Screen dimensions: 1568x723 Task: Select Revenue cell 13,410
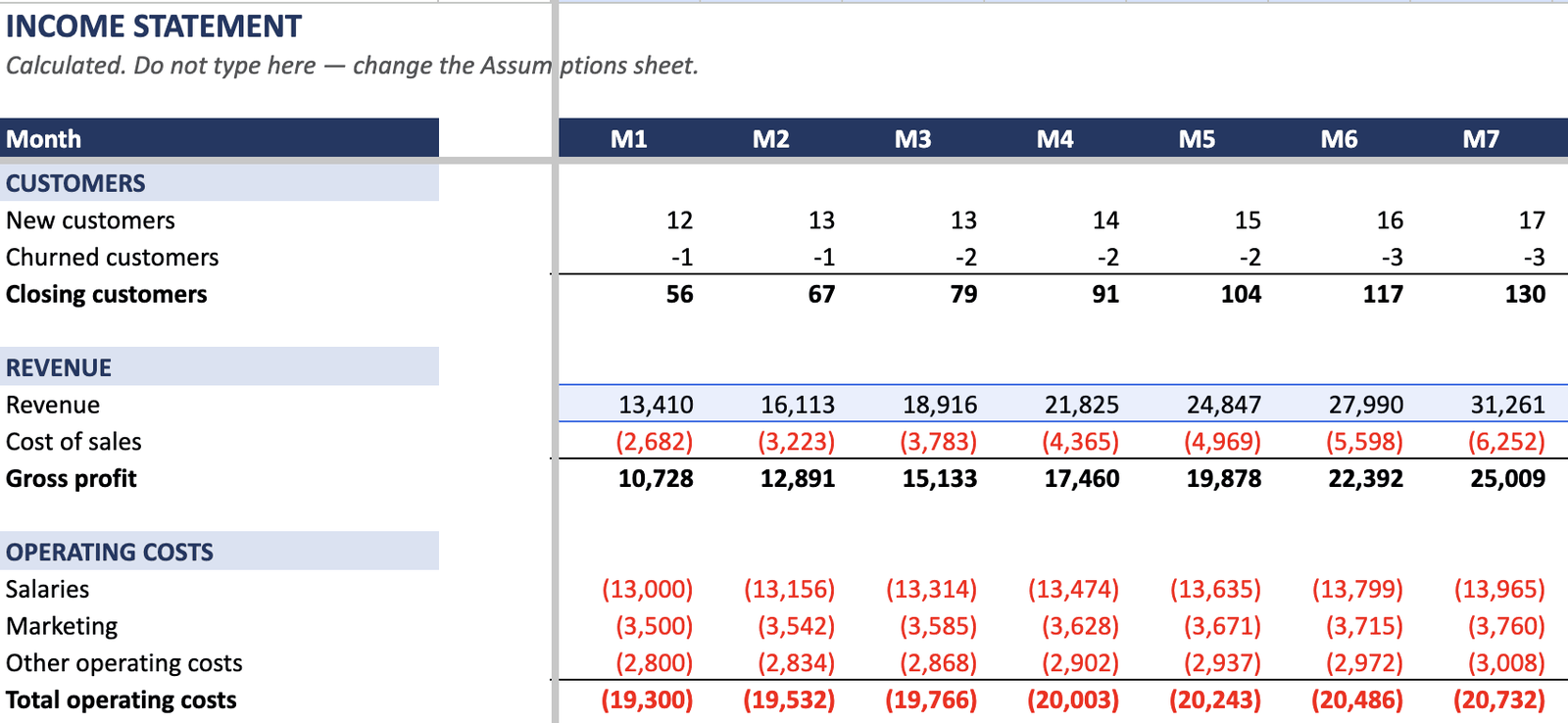point(656,405)
